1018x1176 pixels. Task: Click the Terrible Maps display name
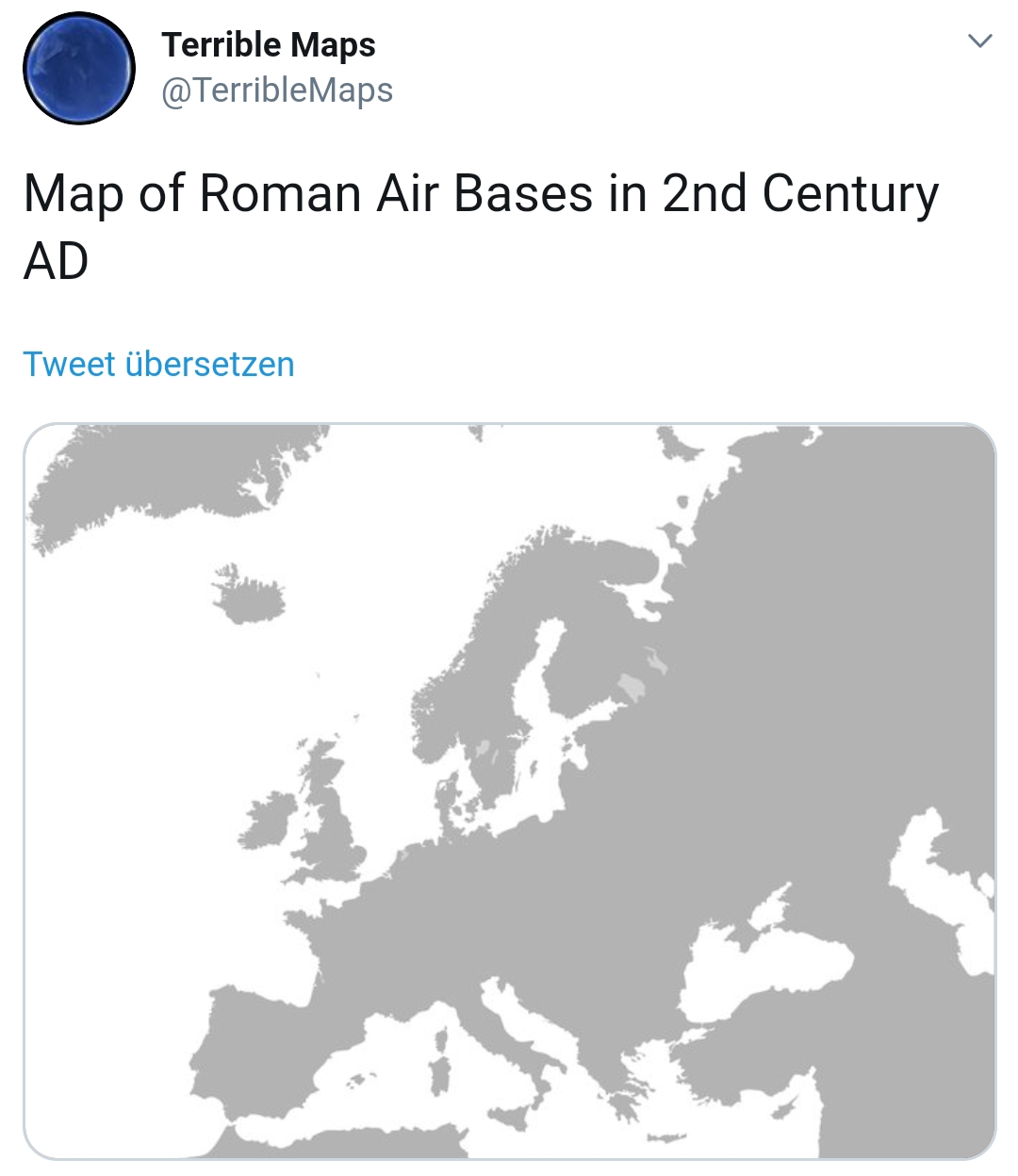pyautogui.click(x=269, y=44)
